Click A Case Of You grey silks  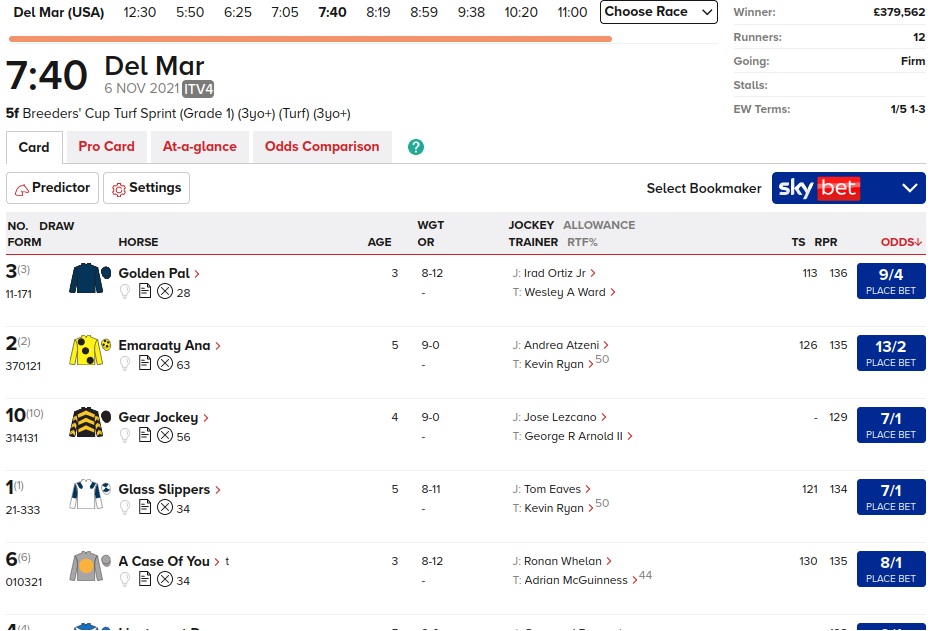[x=90, y=566]
